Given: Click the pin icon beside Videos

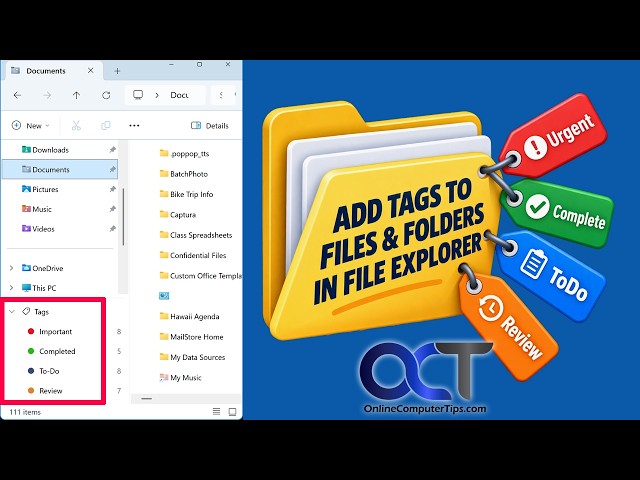Looking at the screenshot, I should coord(113,229).
